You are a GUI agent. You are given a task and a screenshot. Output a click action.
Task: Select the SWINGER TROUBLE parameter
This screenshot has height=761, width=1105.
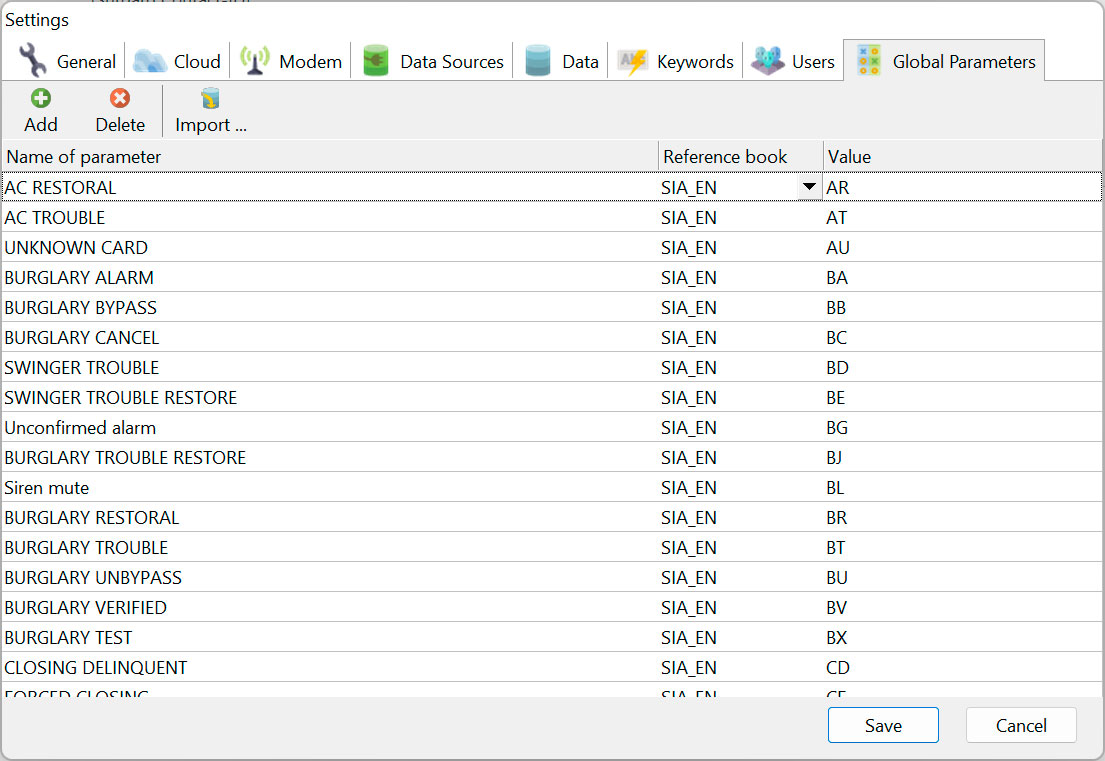point(82,368)
